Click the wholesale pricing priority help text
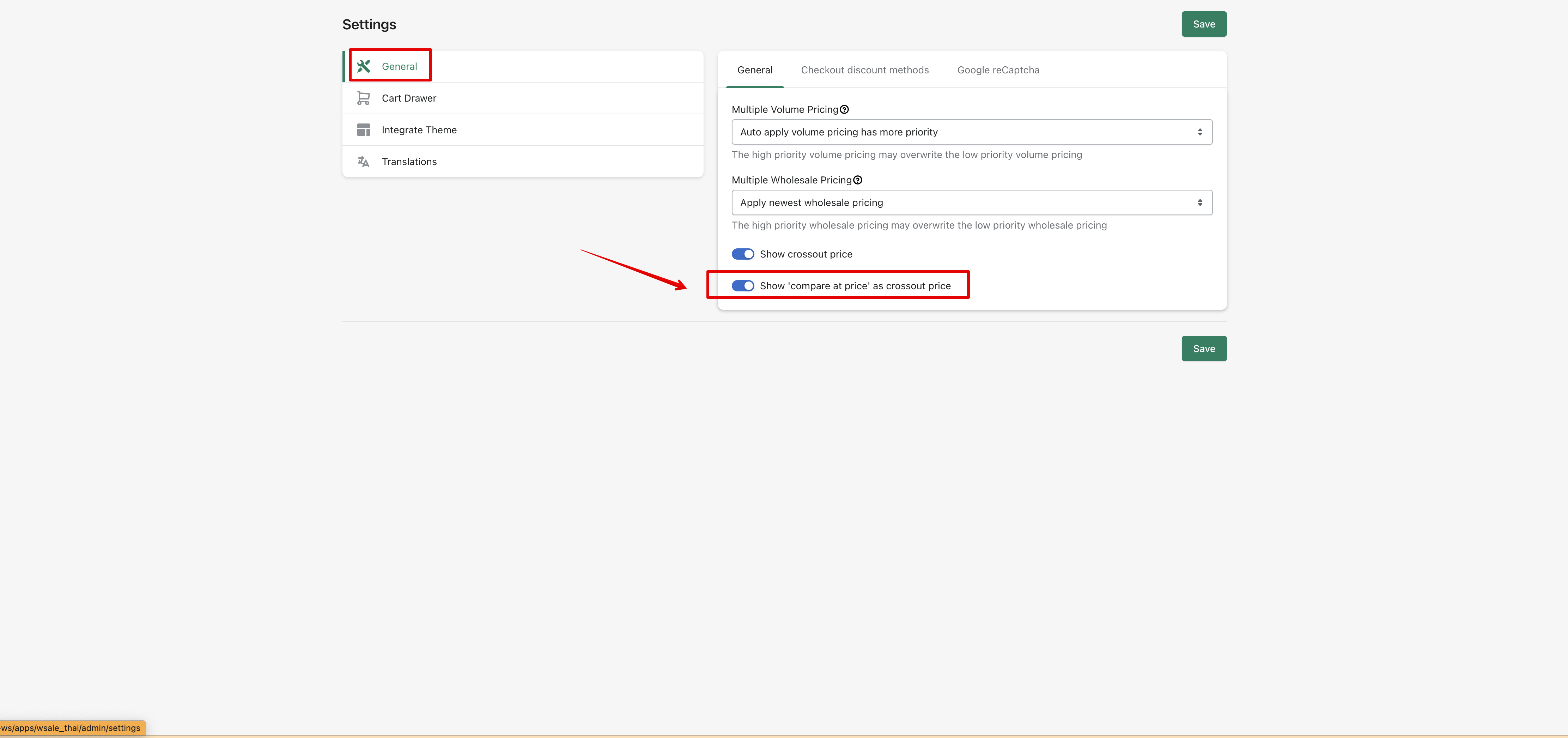This screenshot has width=1568, height=738. (919, 225)
